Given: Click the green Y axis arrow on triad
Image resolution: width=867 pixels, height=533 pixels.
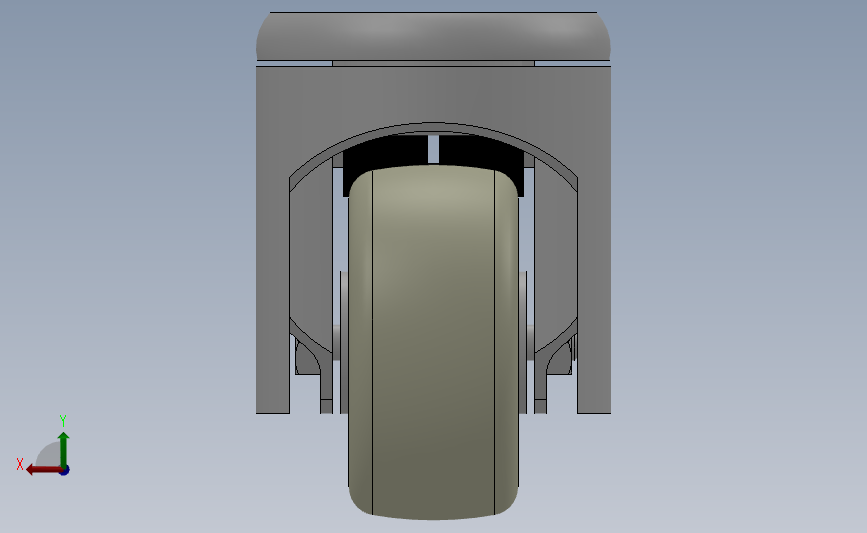Looking at the screenshot, I should point(64,450).
